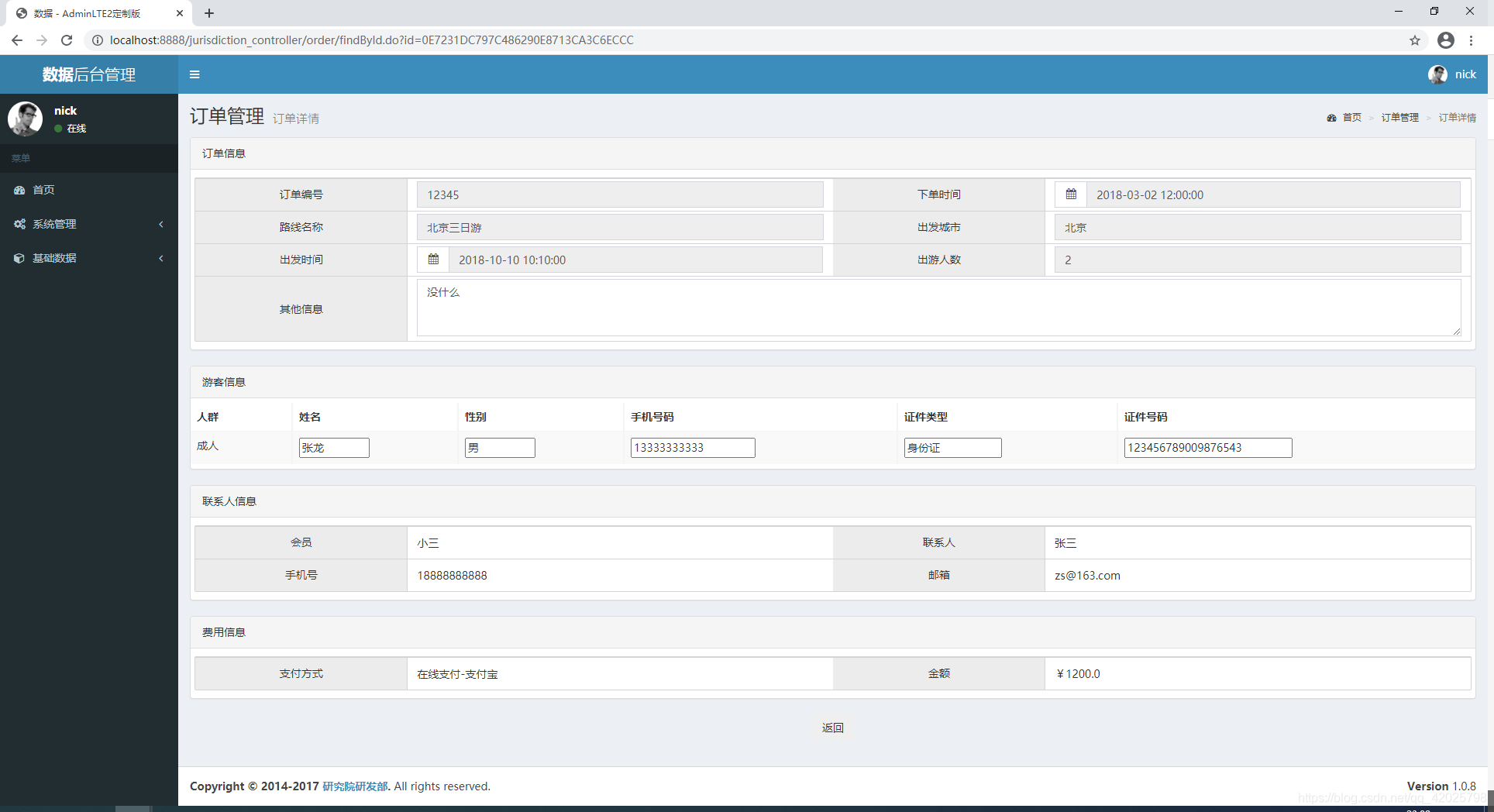This screenshot has width=1494, height=812.
Task: Click the 证件号码 input field
Action: [1208, 448]
